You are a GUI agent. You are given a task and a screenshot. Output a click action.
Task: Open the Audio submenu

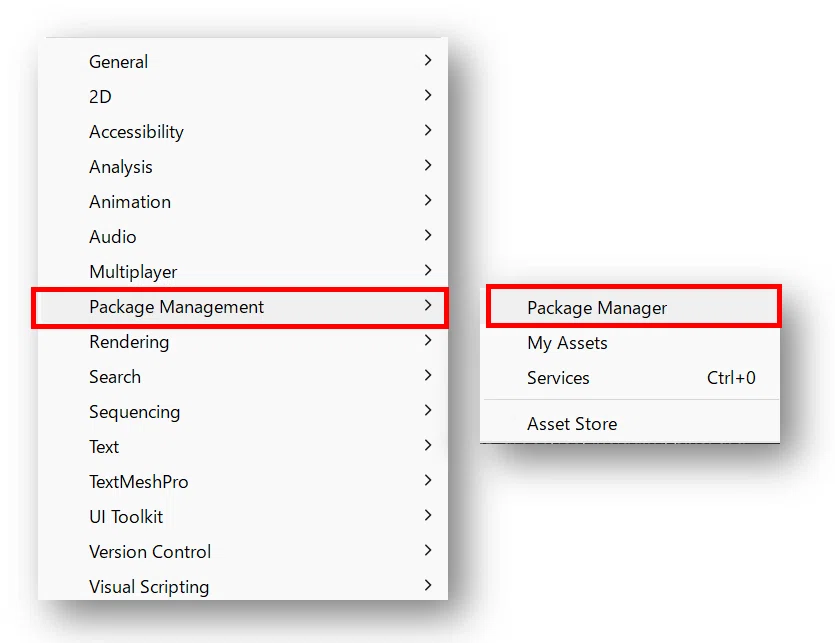coord(243,237)
